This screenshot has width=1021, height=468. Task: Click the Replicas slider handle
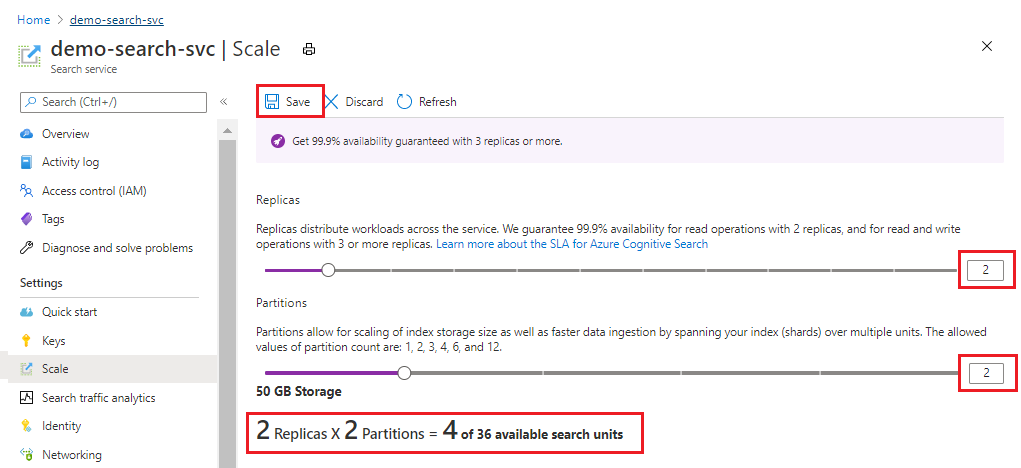tap(328, 269)
